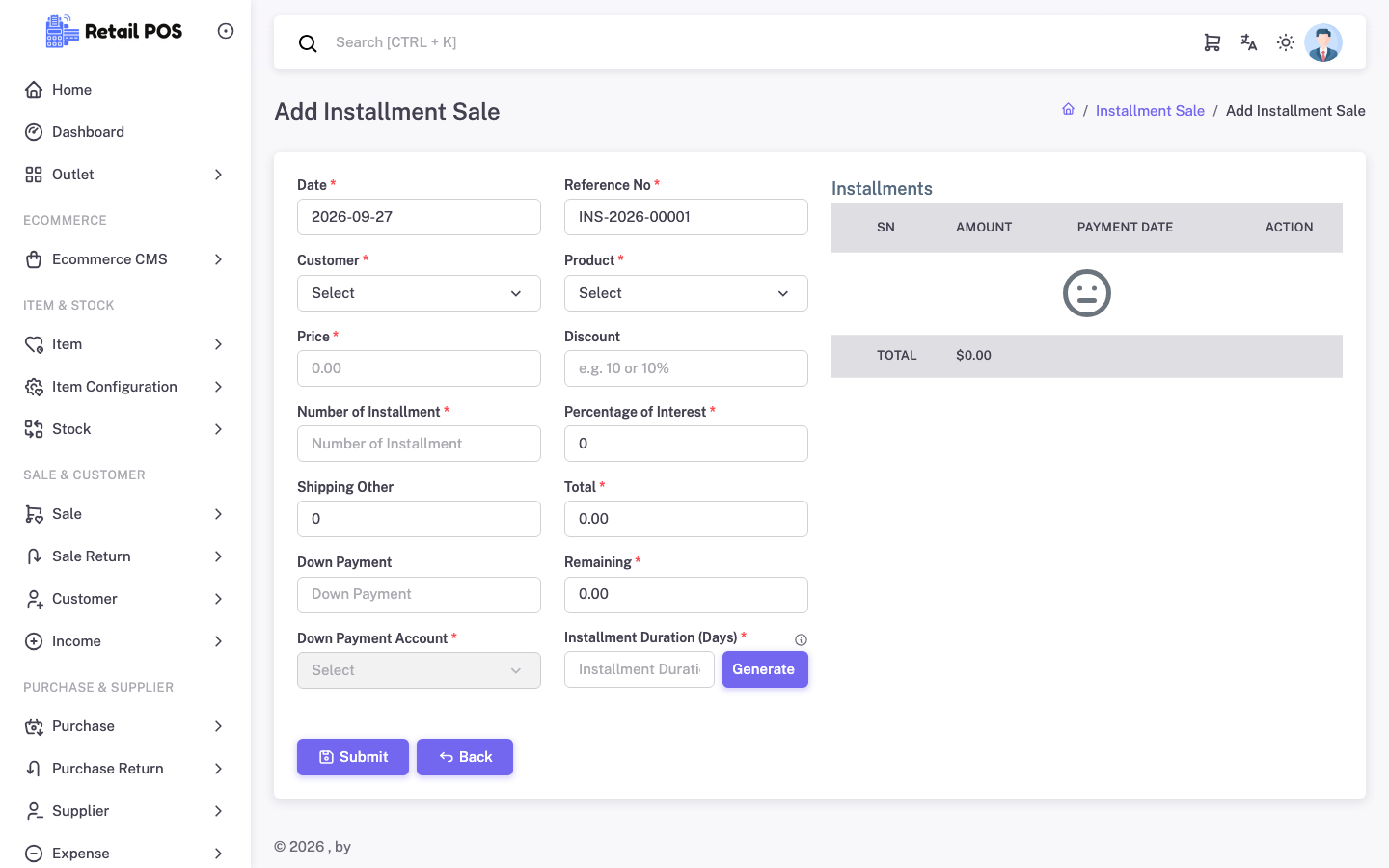The width and height of the screenshot is (1389, 868).
Task: Go to Home in the sidebar
Action: [x=125, y=90]
